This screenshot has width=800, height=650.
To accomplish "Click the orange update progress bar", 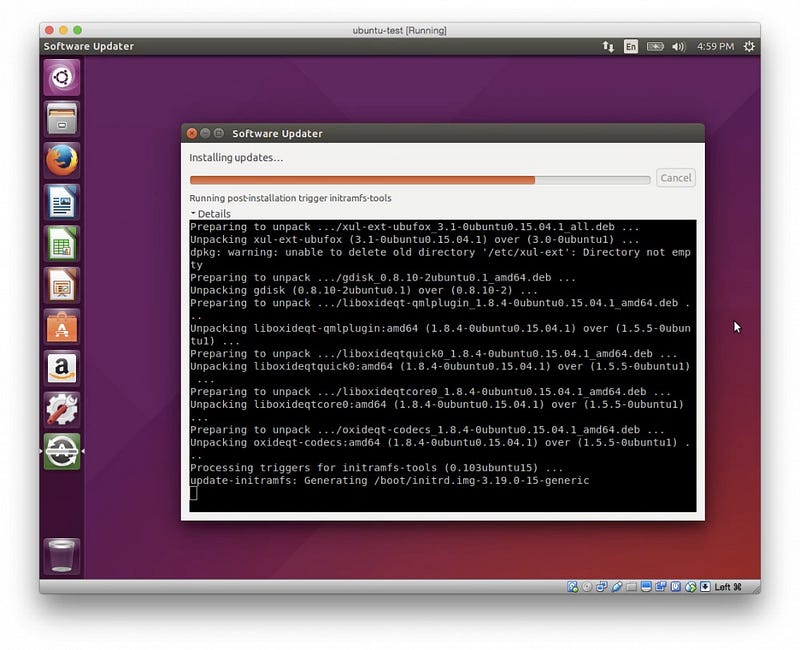I will click(419, 180).
